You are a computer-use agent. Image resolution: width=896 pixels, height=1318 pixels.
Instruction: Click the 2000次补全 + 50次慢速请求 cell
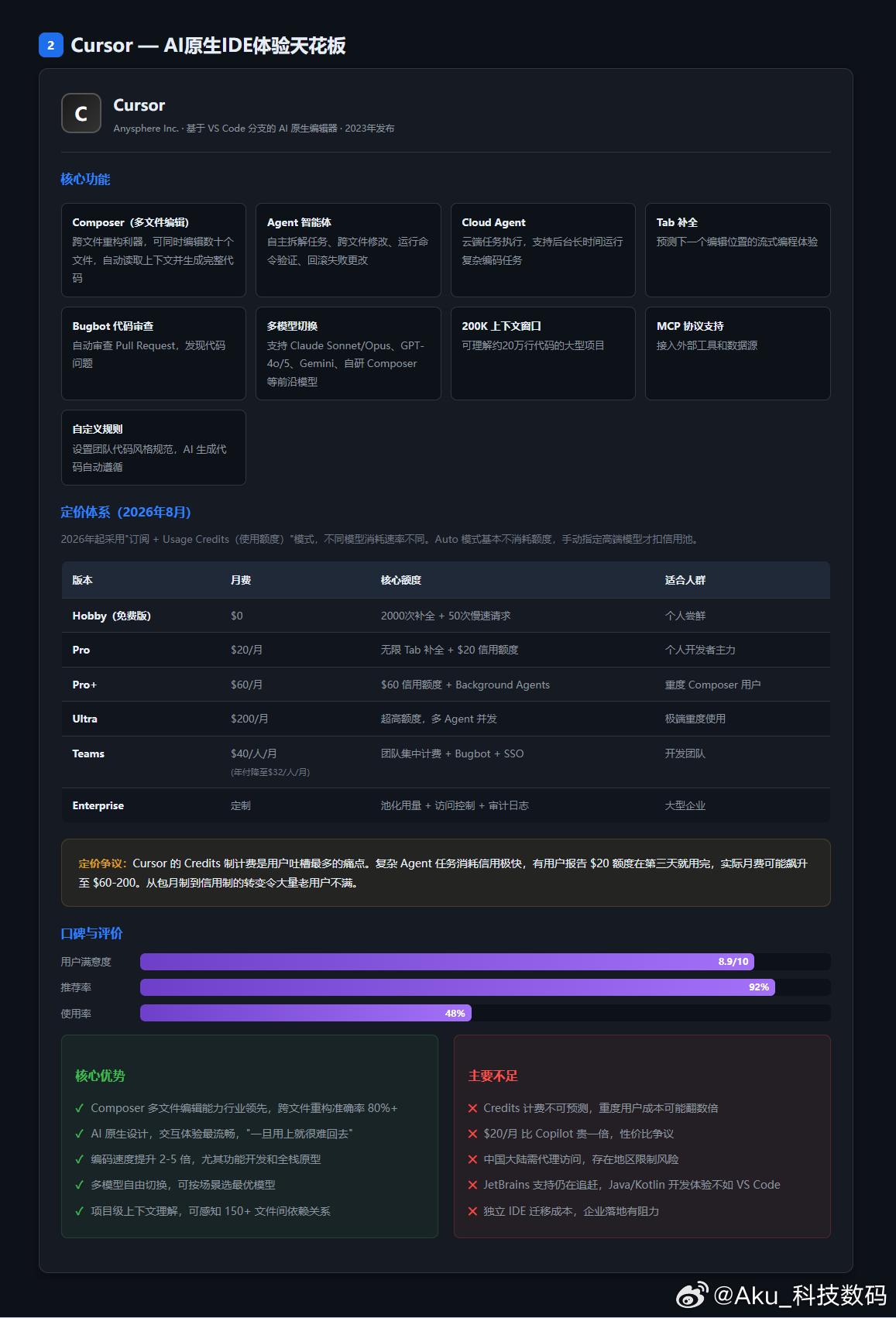(x=445, y=616)
